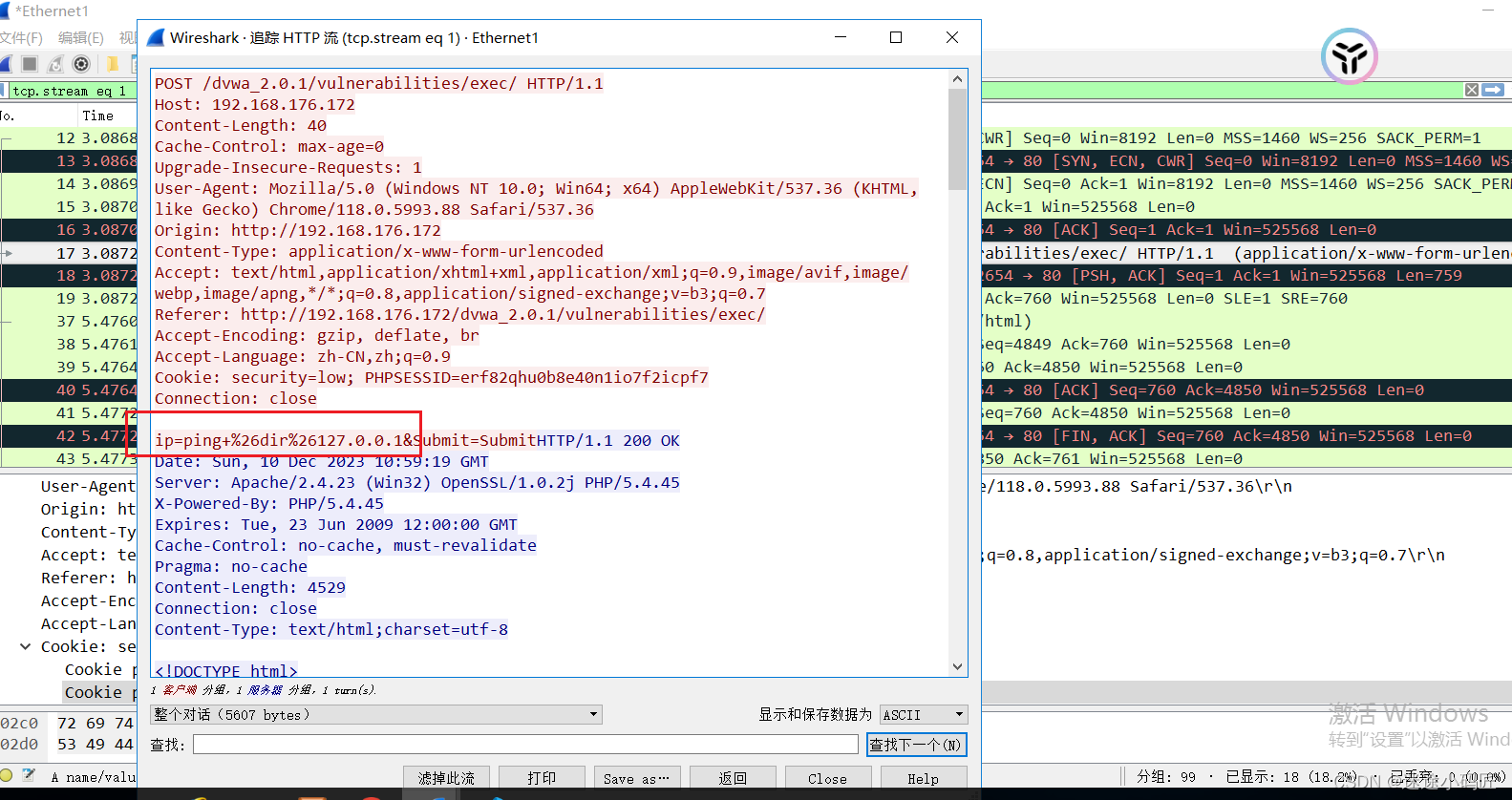Viewport: 1512px width, 800px height.
Task: Click the stop capture square icon
Action: pyautogui.click(x=30, y=64)
